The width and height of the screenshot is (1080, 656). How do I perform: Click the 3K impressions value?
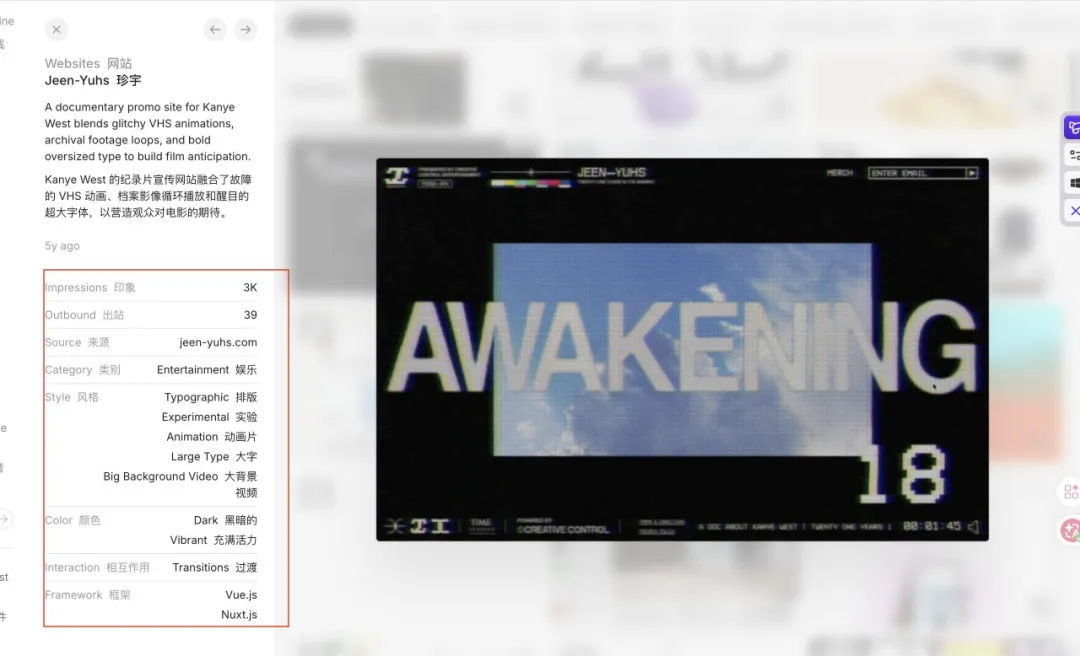250,287
